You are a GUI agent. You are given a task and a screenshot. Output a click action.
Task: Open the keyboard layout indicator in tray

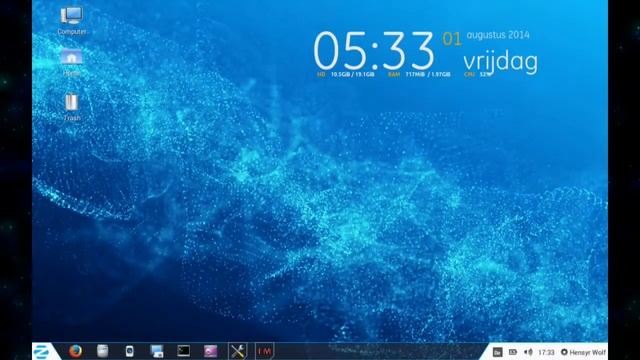click(x=497, y=352)
